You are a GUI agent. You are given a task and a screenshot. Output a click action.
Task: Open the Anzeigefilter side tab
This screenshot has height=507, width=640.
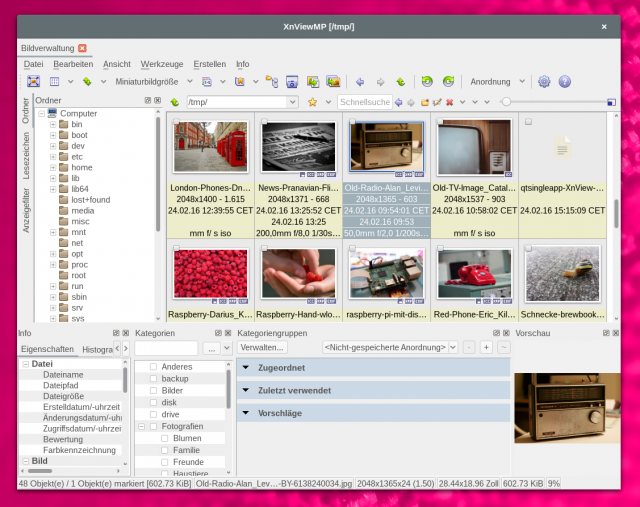pyautogui.click(x=26, y=210)
